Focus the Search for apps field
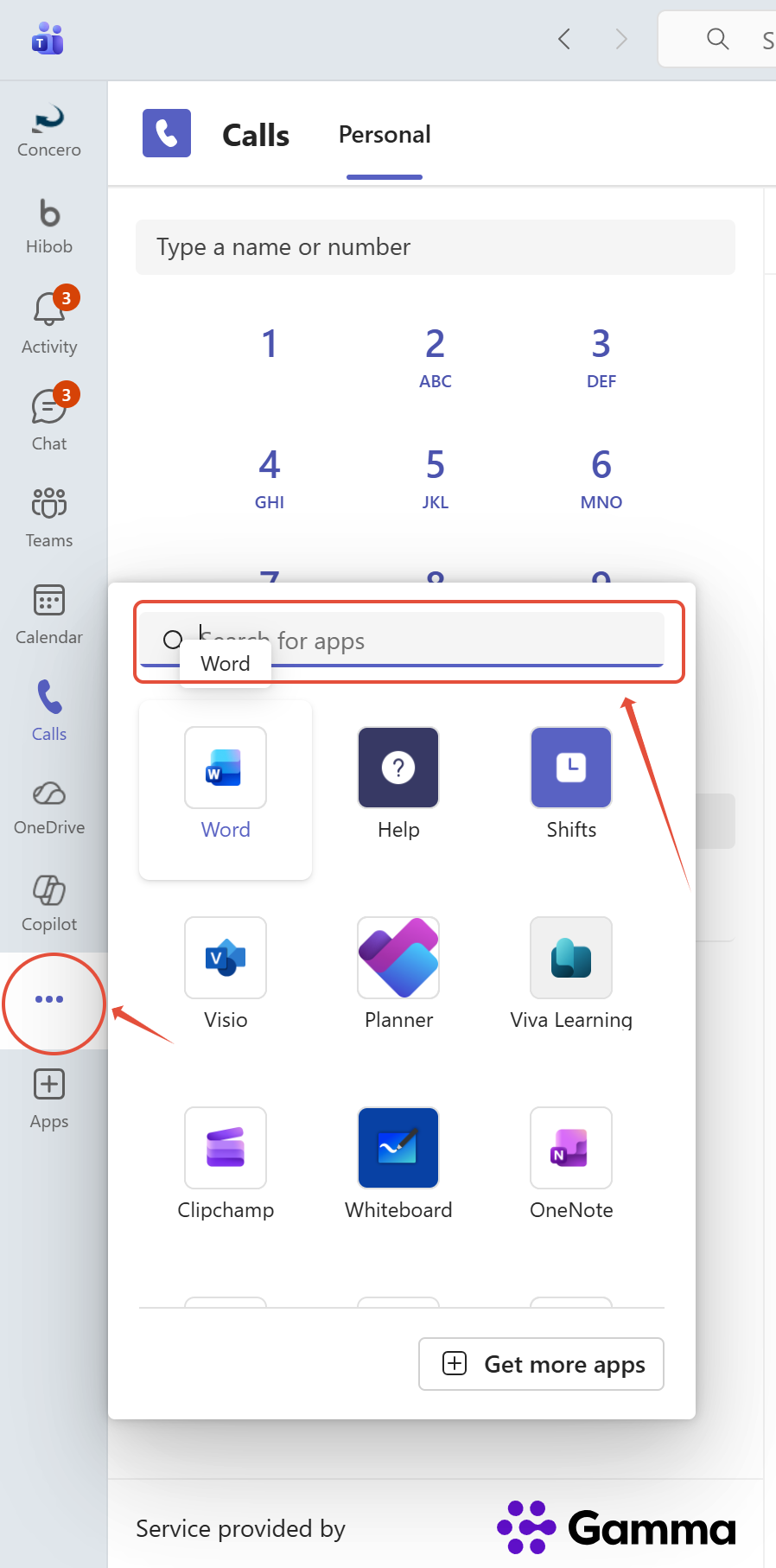 tap(402, 641)
